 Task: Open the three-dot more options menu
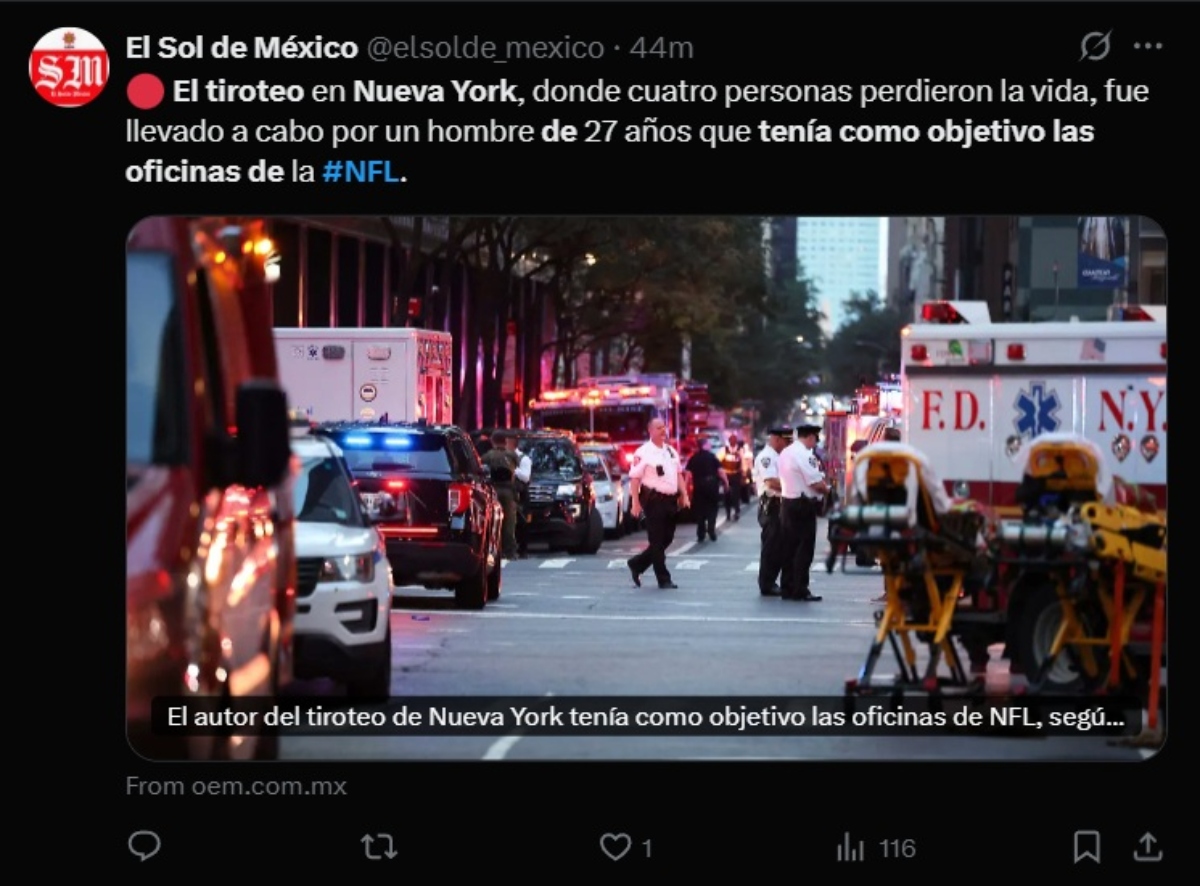tap(1148, 46)
